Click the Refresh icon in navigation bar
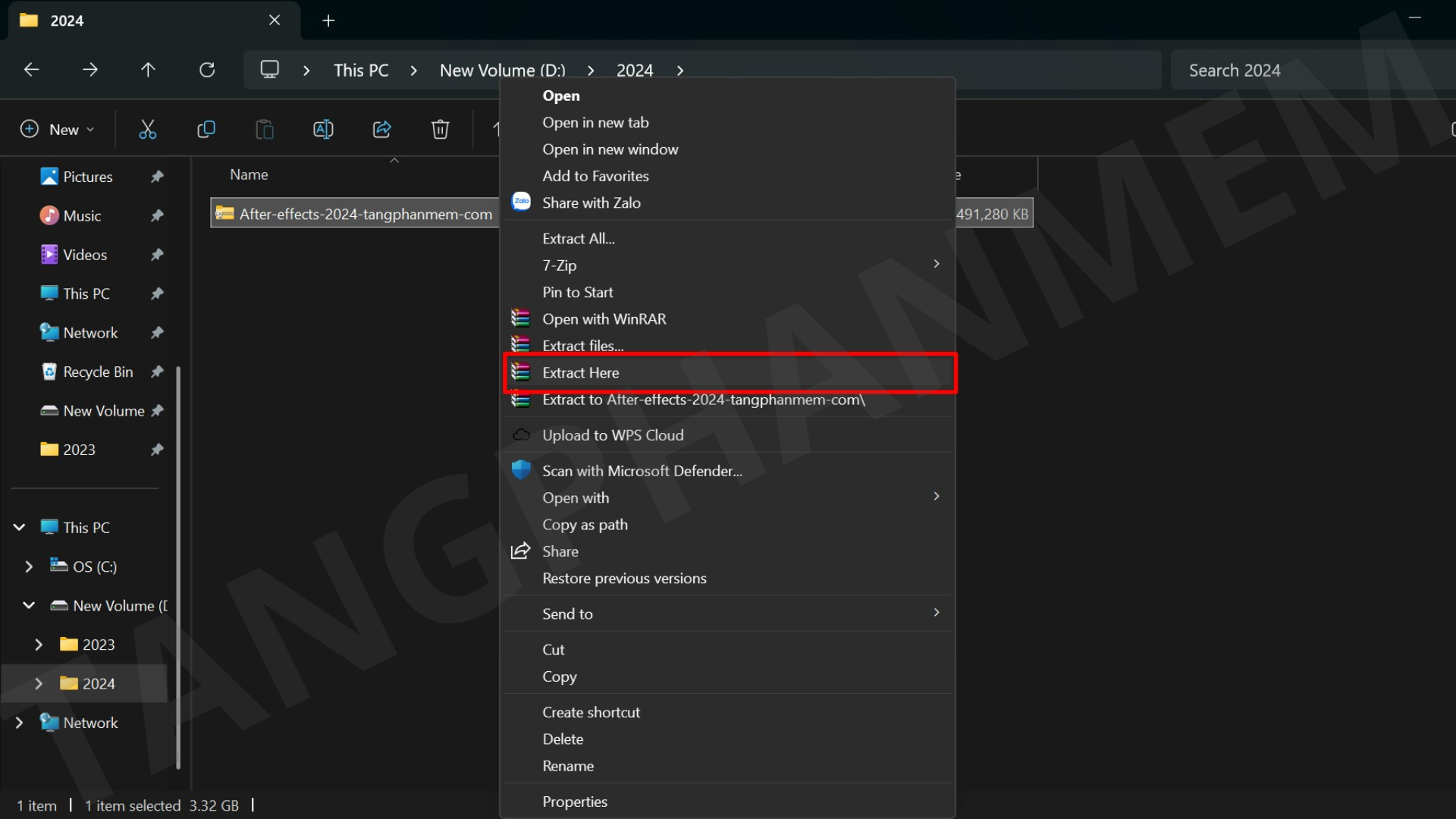 click(207, 70)
